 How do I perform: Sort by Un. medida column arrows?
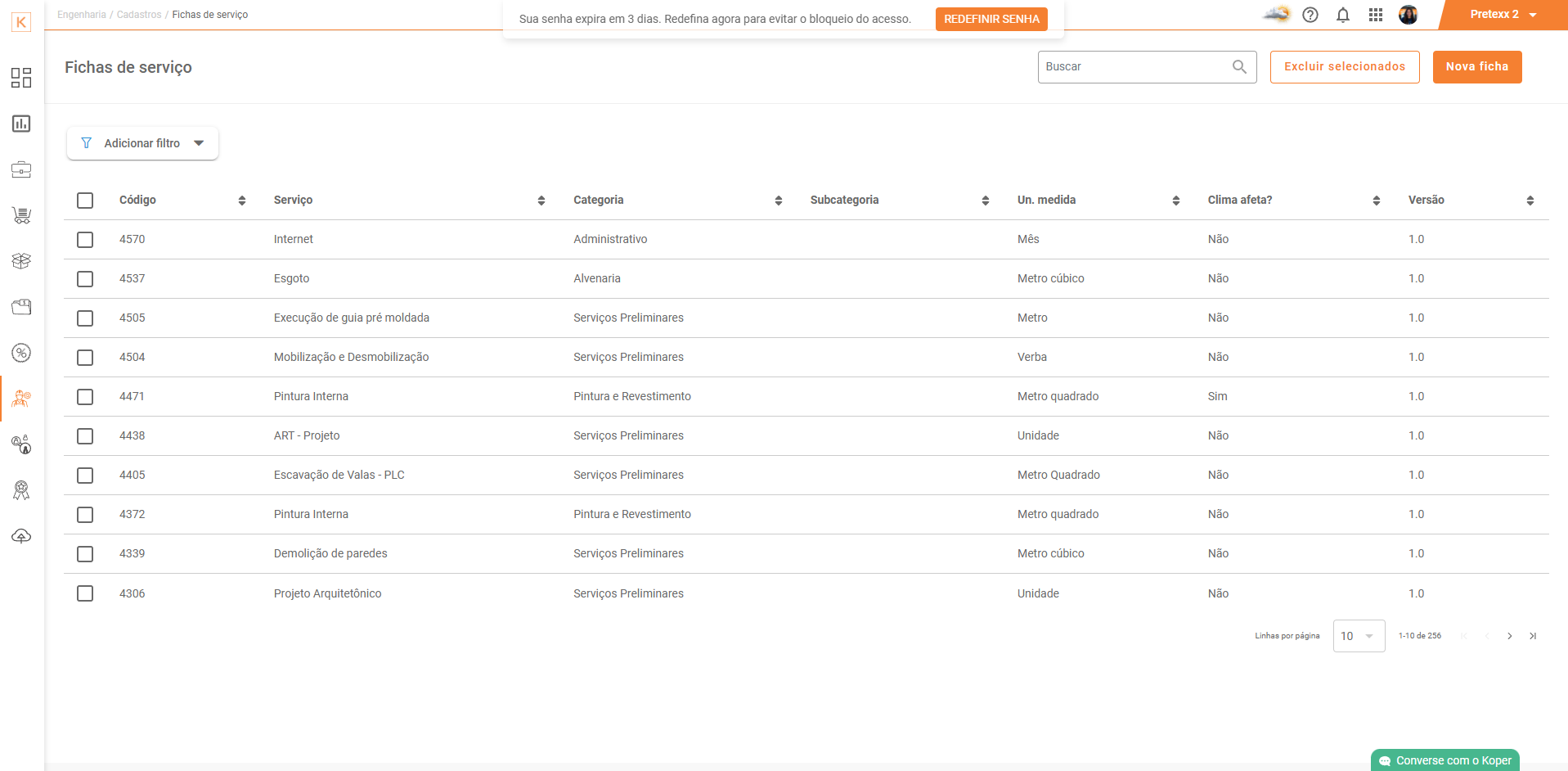tap(1176, 201)
